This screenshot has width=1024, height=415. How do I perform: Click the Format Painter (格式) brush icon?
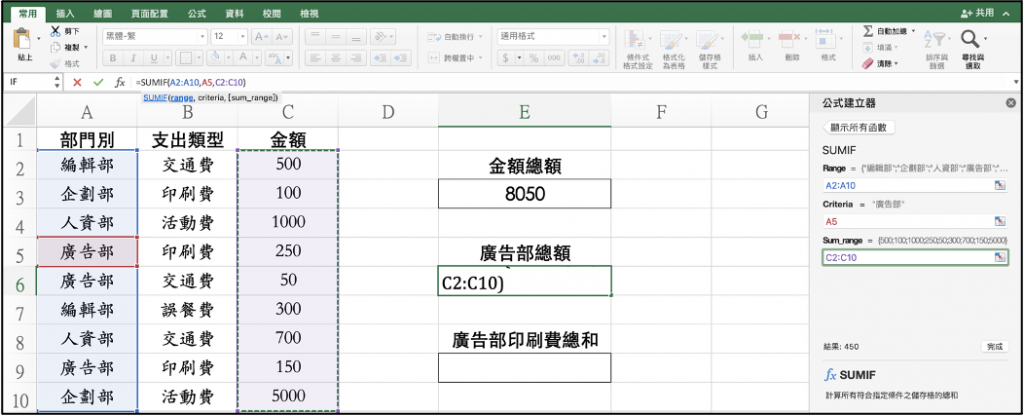pos(56,63)
